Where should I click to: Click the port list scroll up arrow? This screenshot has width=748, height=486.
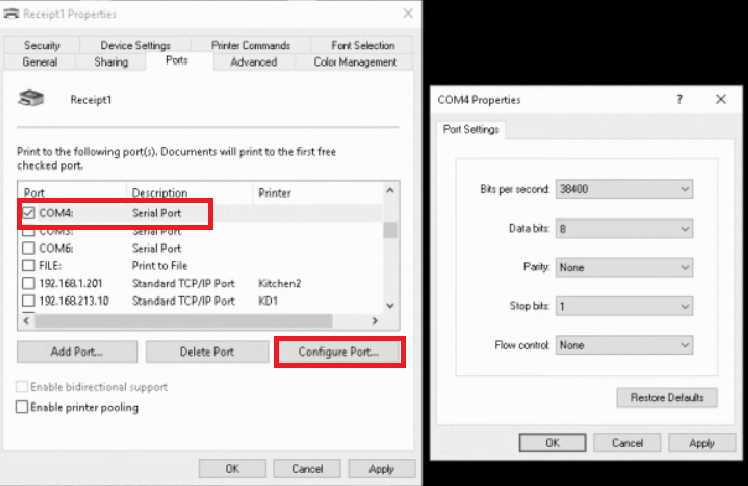click(390, 190)
